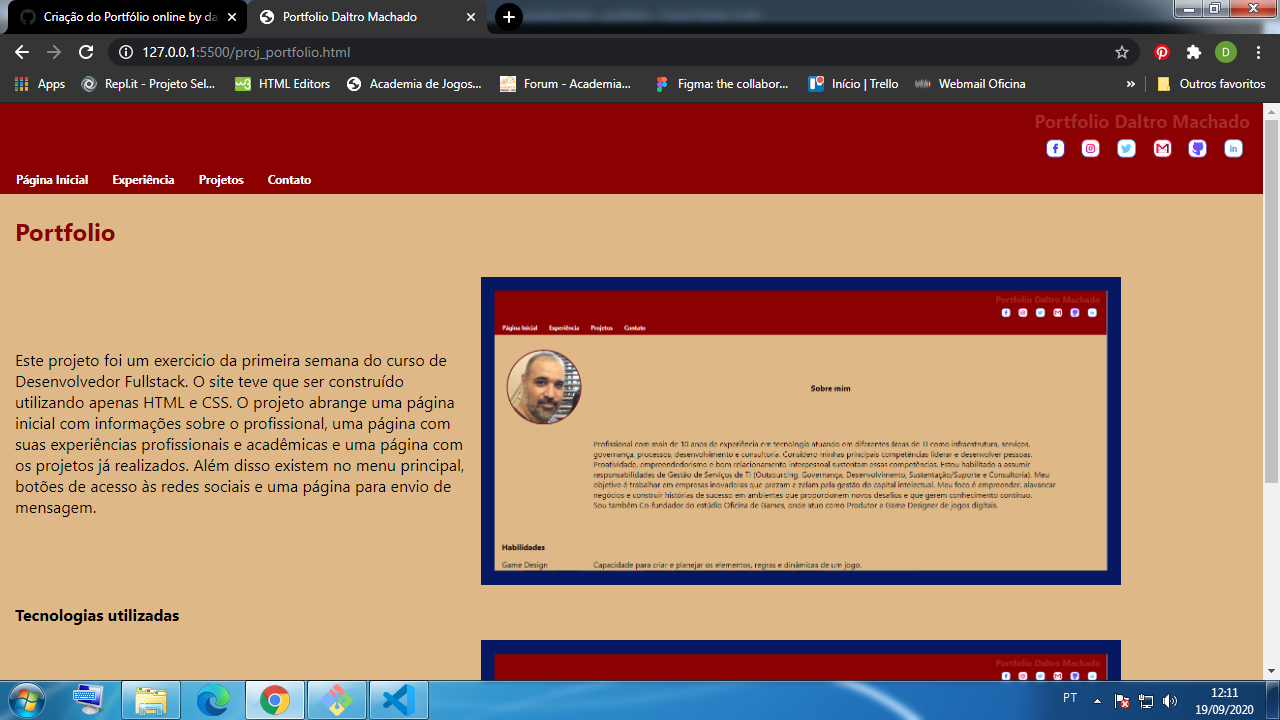Open Visual Studio Code from the taskbar
Screen dimensions: 1280x720
pos(399,700)
